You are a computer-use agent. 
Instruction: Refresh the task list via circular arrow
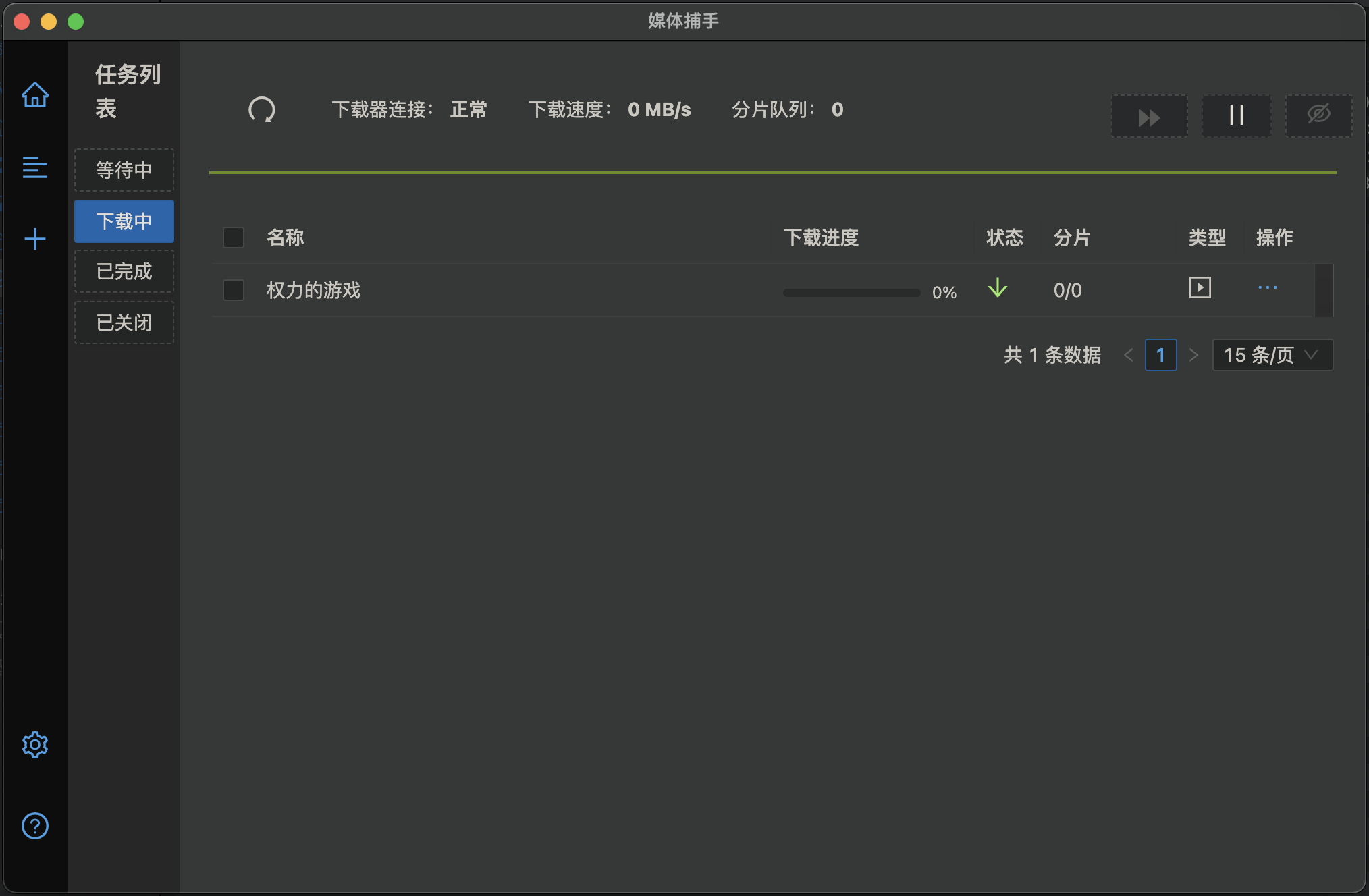tap(262, 109)
